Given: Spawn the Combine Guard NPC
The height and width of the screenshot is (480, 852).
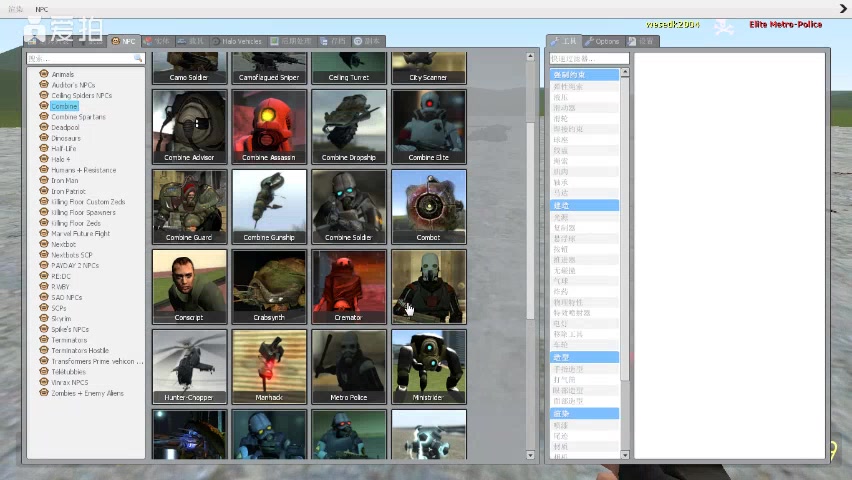Looking at the screenshot, I should coord(189,207).
